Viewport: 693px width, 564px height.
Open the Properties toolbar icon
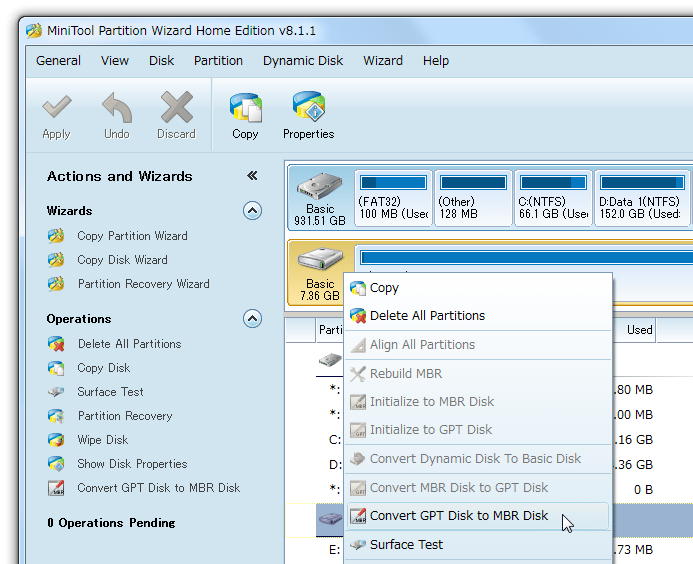[308, 108]
